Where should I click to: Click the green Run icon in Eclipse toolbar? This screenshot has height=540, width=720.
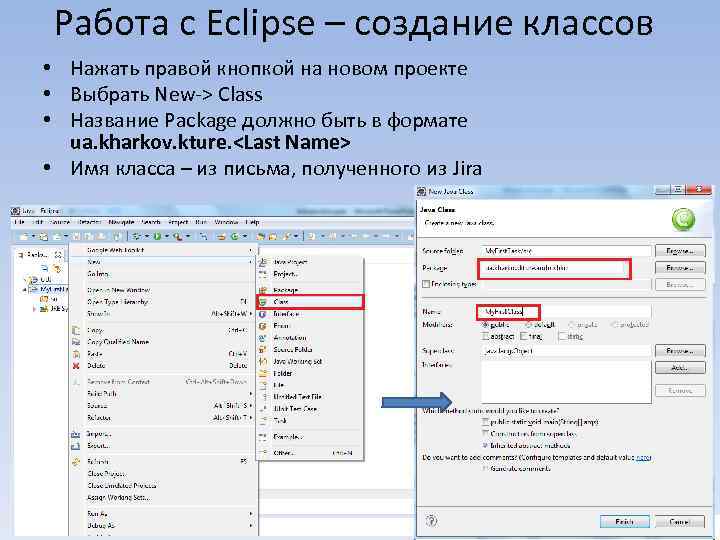coord(158,236)
